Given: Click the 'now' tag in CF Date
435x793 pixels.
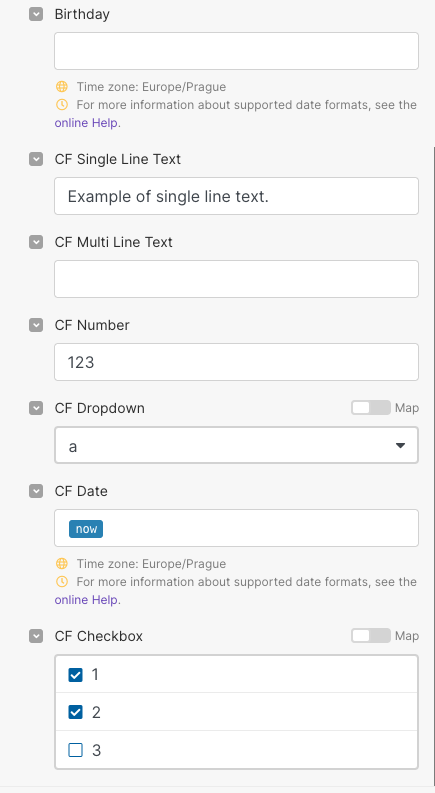Looking at the screenshot, I should click(x=86, y=528).
